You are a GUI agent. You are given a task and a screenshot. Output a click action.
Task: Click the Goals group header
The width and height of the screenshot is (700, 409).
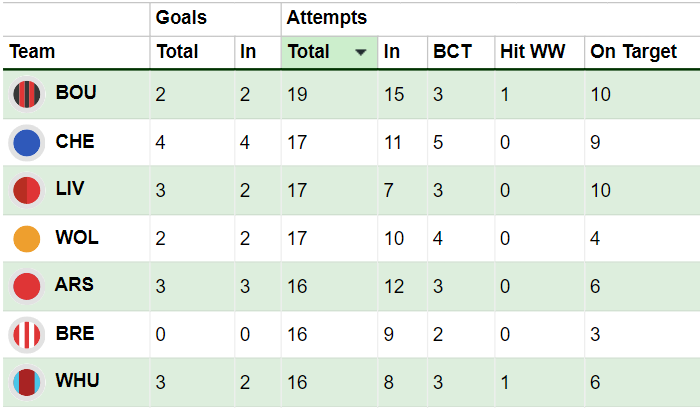click(x=181, y=18)
